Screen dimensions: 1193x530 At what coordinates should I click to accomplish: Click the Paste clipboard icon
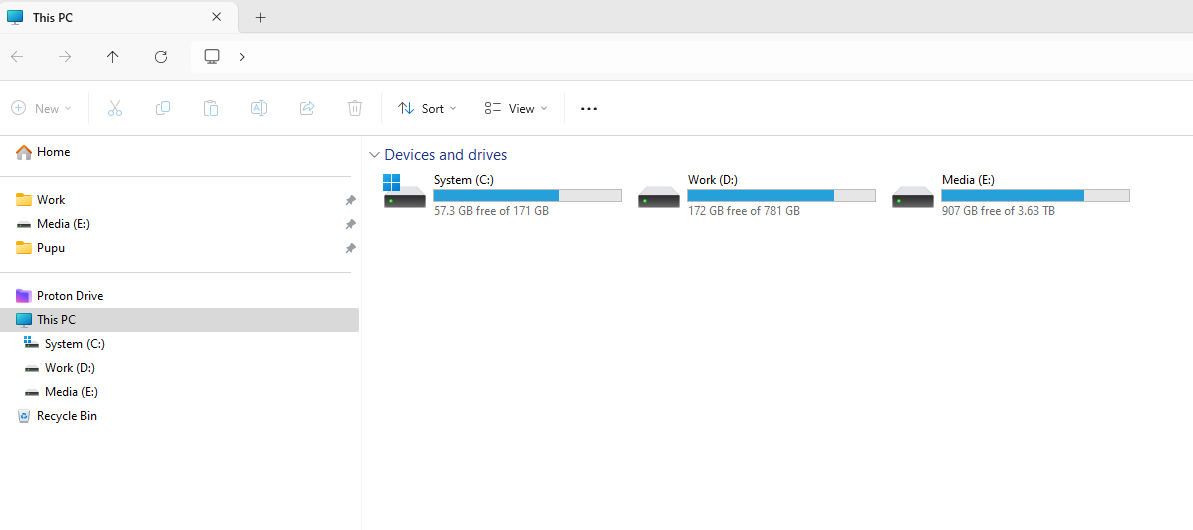click(211, 108)
